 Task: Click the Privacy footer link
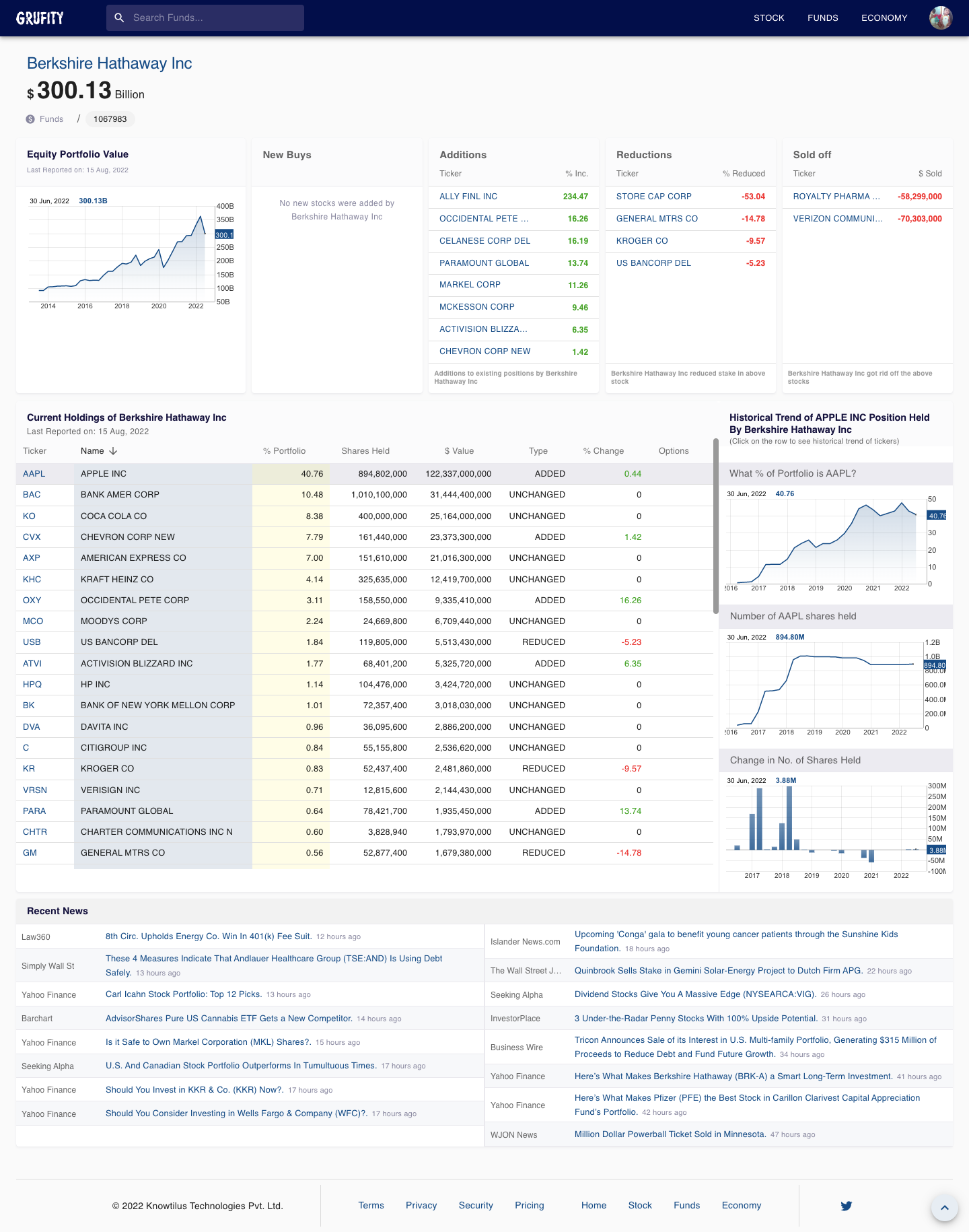click(421, 1206)
